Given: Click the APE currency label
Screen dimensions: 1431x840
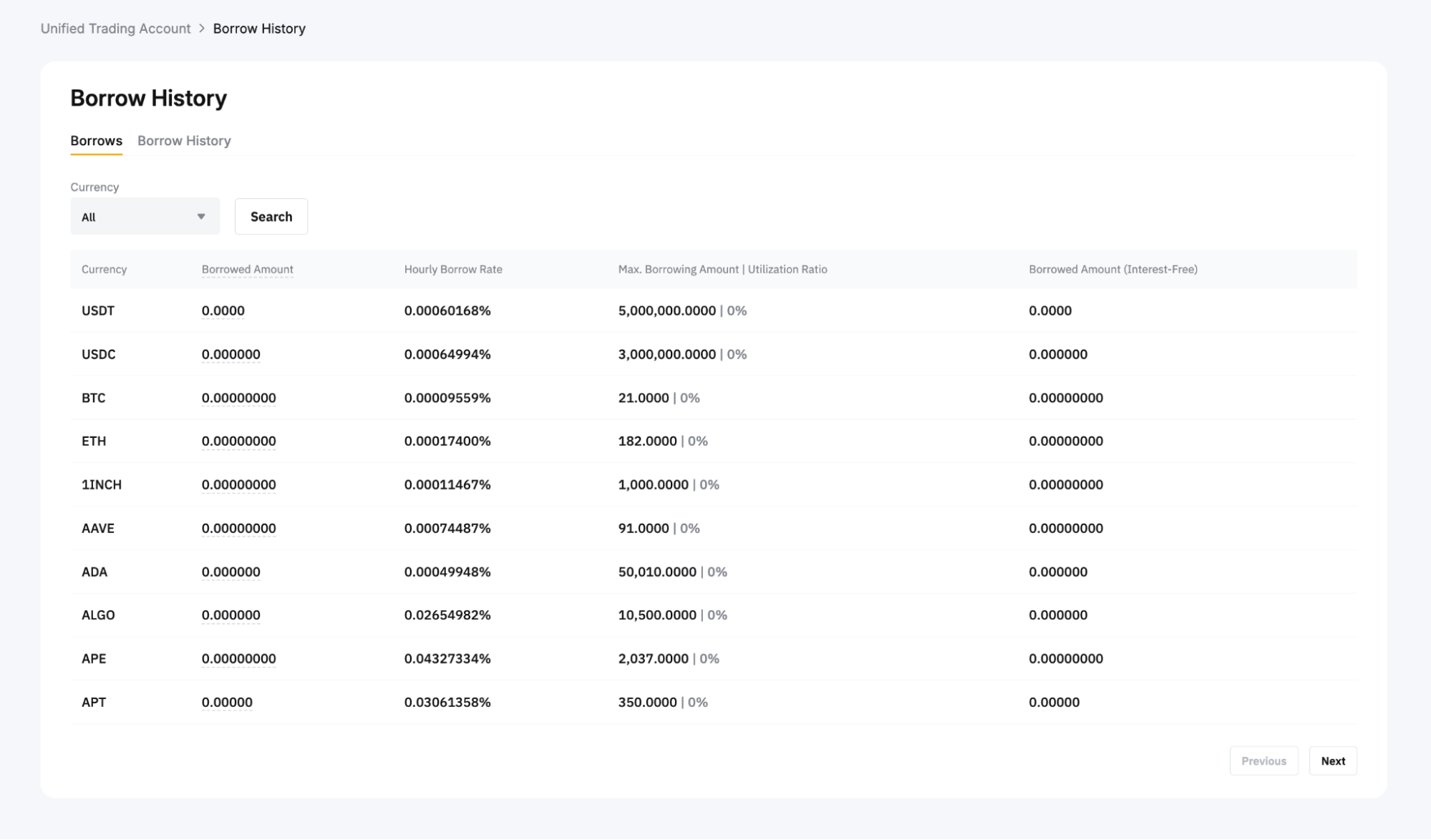Looking at the screenshot, I should point(94,659).
